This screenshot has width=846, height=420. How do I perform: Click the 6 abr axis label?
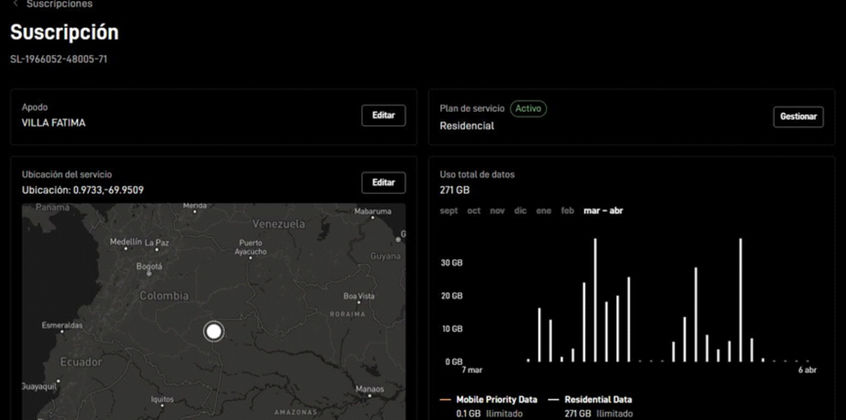[807, 370]
